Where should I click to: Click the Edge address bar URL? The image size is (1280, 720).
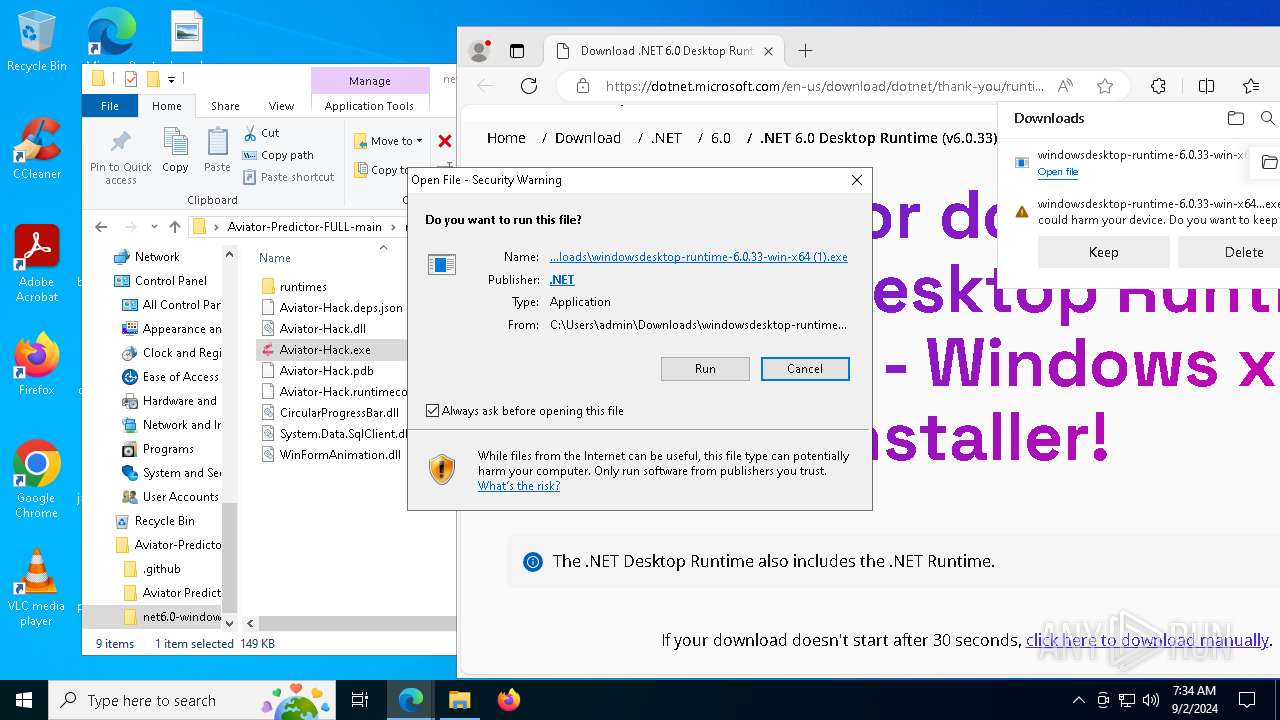pyautogui.click(x=824, y=86)
